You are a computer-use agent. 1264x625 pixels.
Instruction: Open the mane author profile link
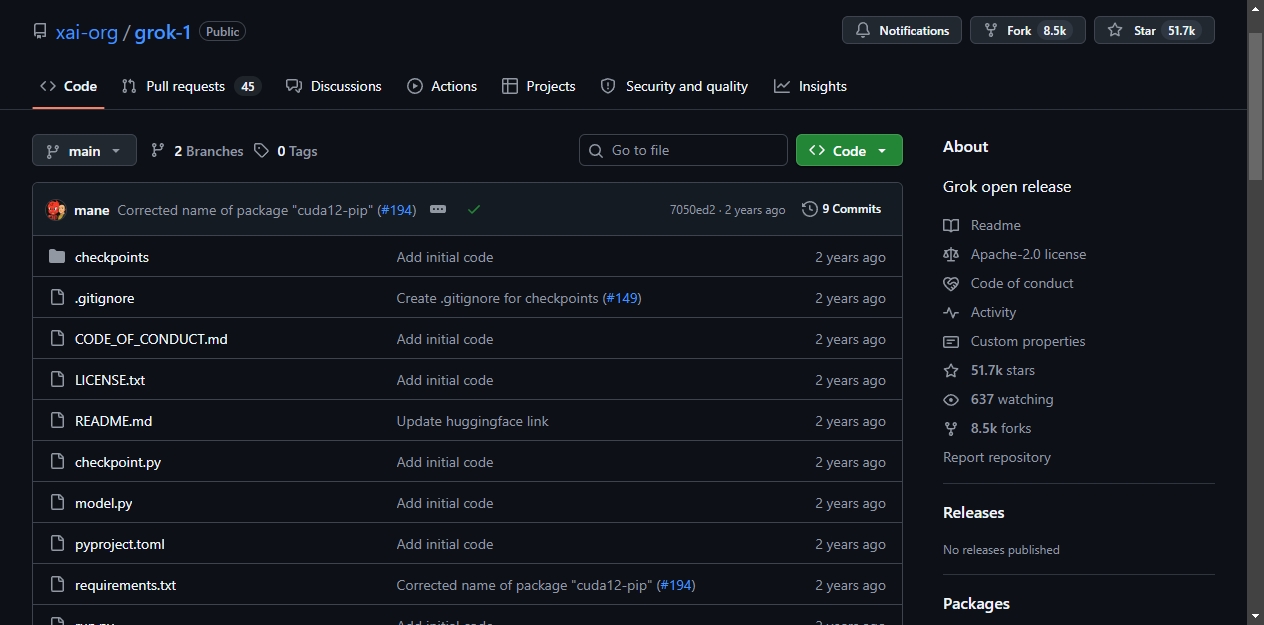pos(92,210)
